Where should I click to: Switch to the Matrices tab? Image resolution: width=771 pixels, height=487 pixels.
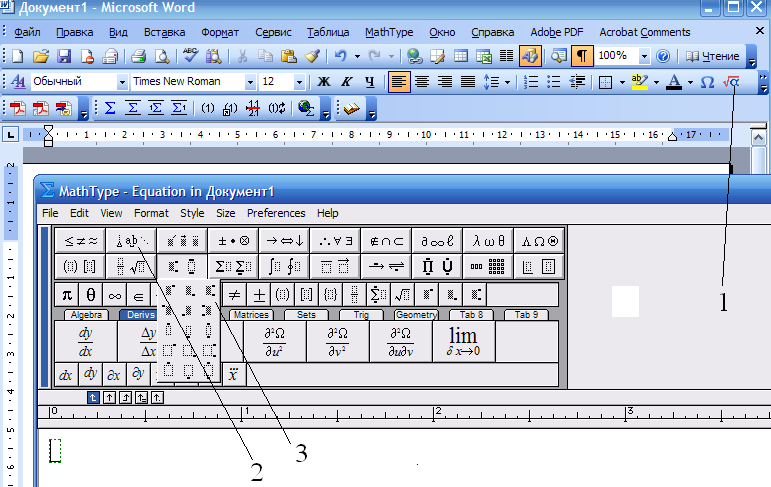coord(251,315)
